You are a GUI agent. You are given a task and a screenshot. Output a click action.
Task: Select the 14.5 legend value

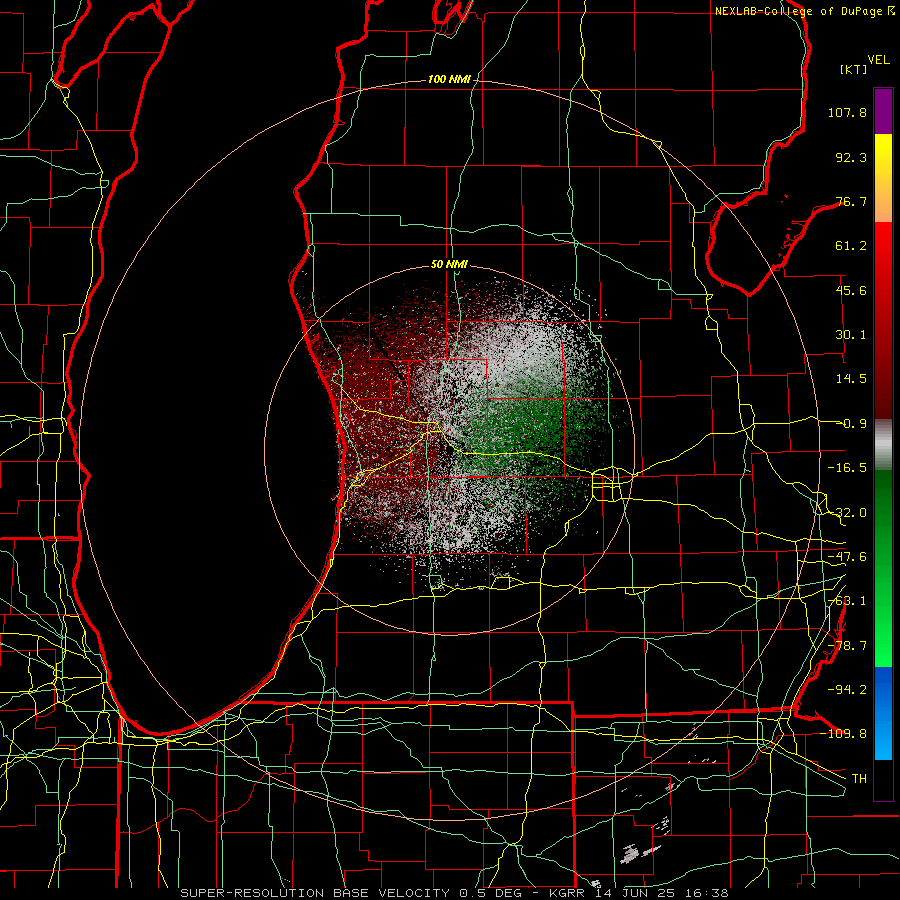tap(851, 379)
